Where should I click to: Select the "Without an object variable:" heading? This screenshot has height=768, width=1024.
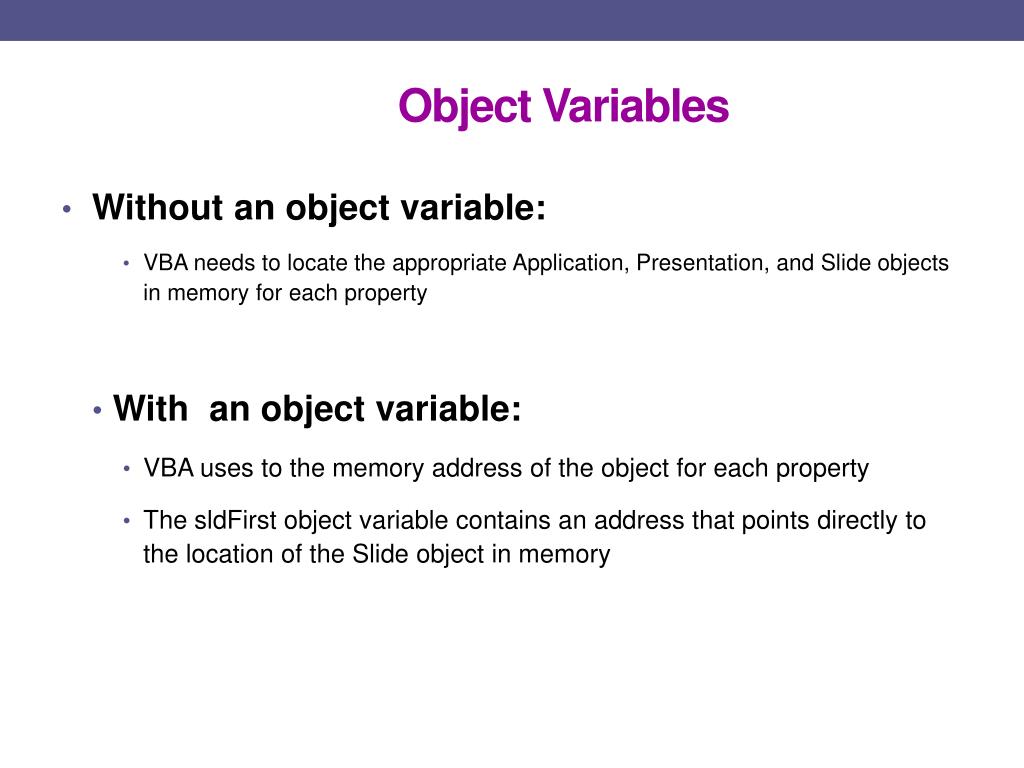319,208
